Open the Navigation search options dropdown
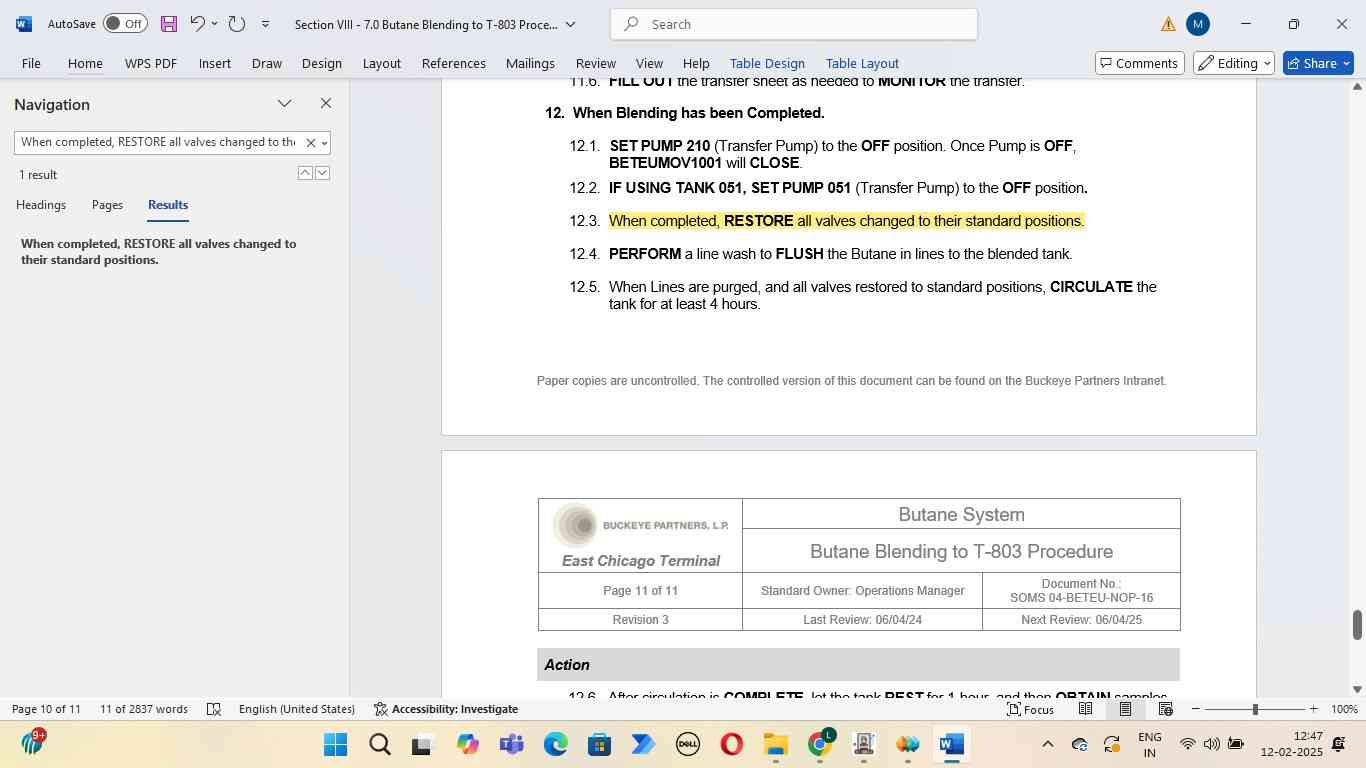 (x=324, y=143)
